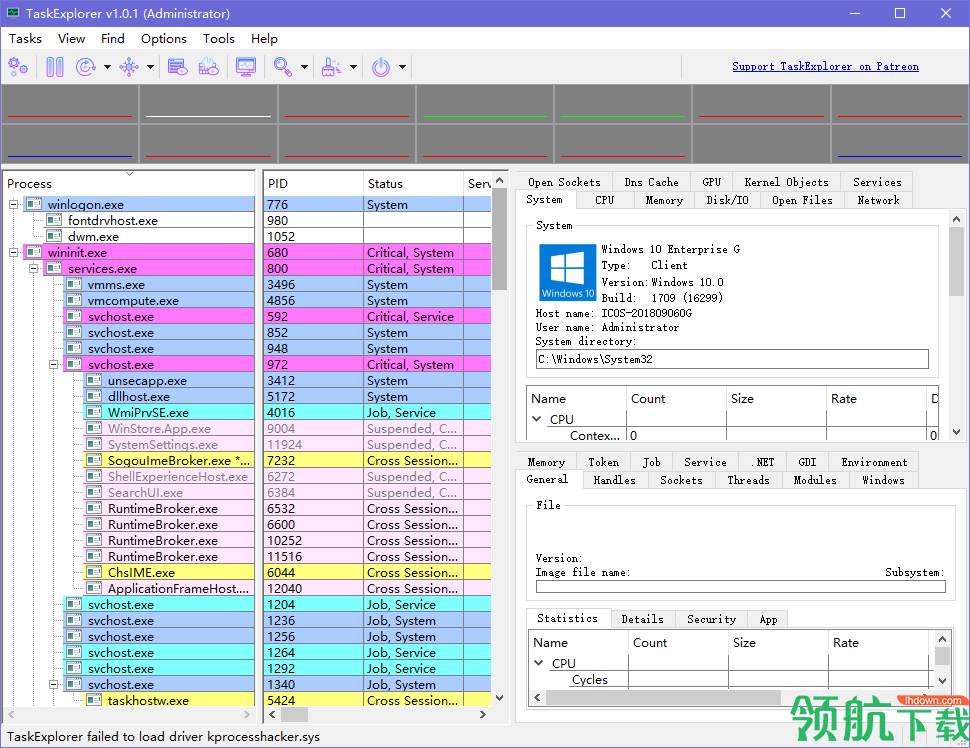
Task: Collapse the CPU row in System panel
Action: 537,419
